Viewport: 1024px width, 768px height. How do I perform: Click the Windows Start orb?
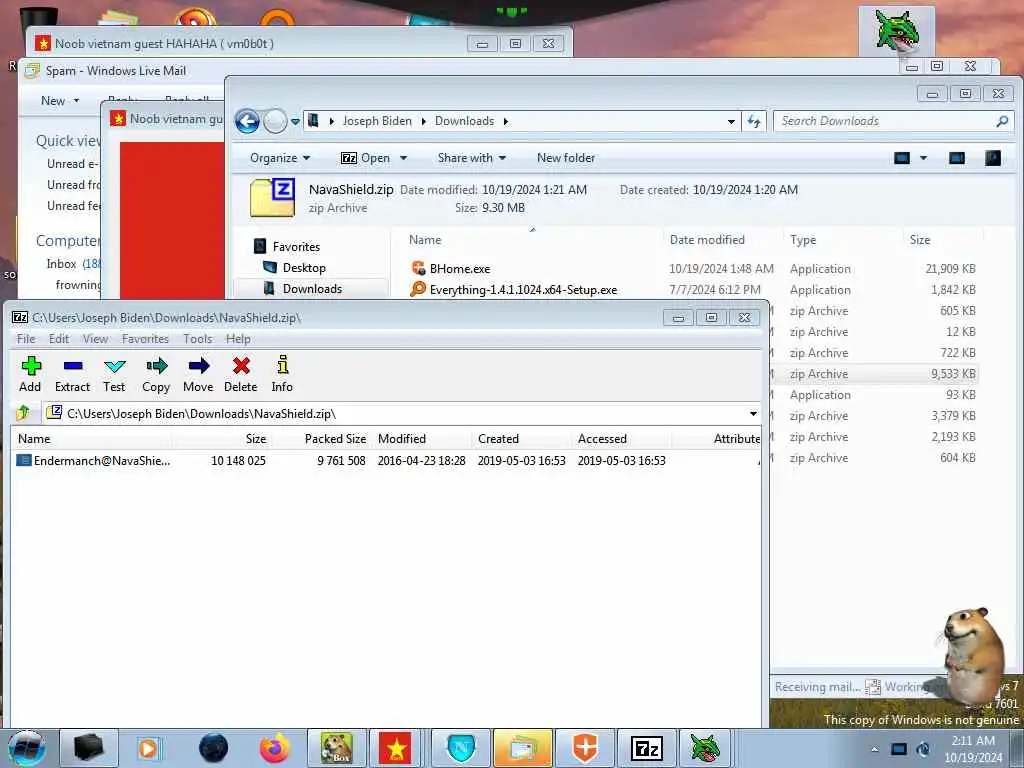pos(26,748)
